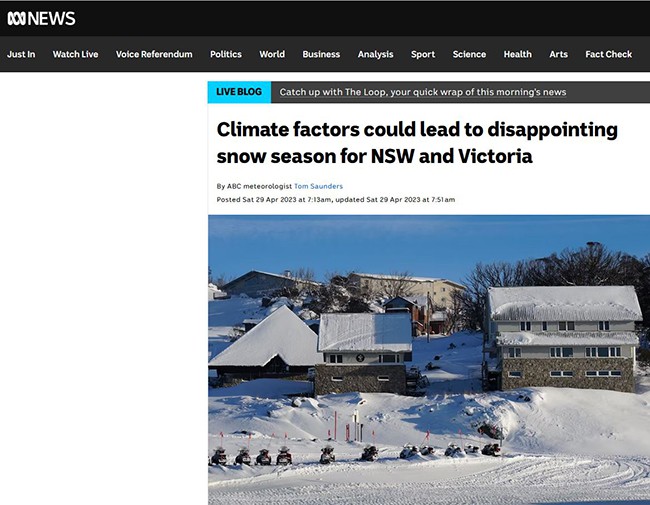Open the Arts section

coord(558,54)
